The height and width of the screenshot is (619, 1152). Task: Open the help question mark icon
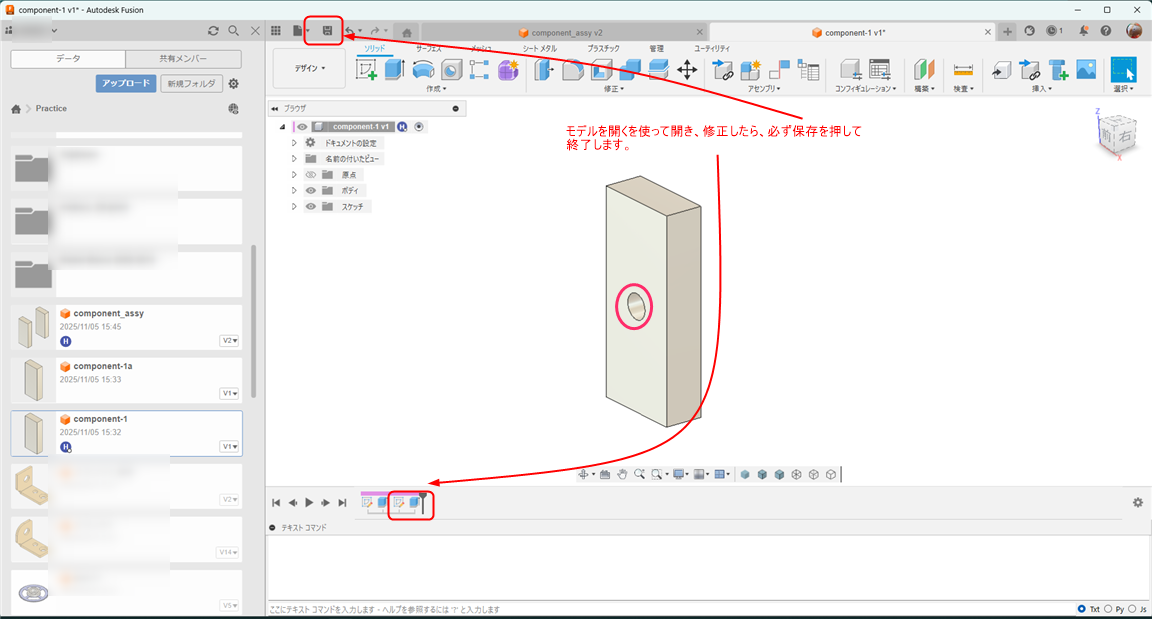(1106, 31)
